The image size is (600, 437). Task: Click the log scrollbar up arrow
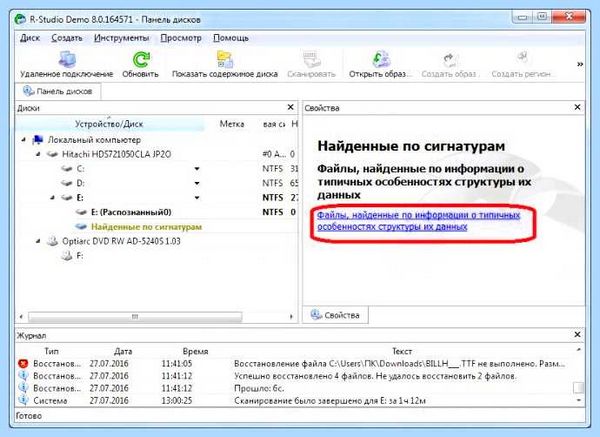(579, 350)
